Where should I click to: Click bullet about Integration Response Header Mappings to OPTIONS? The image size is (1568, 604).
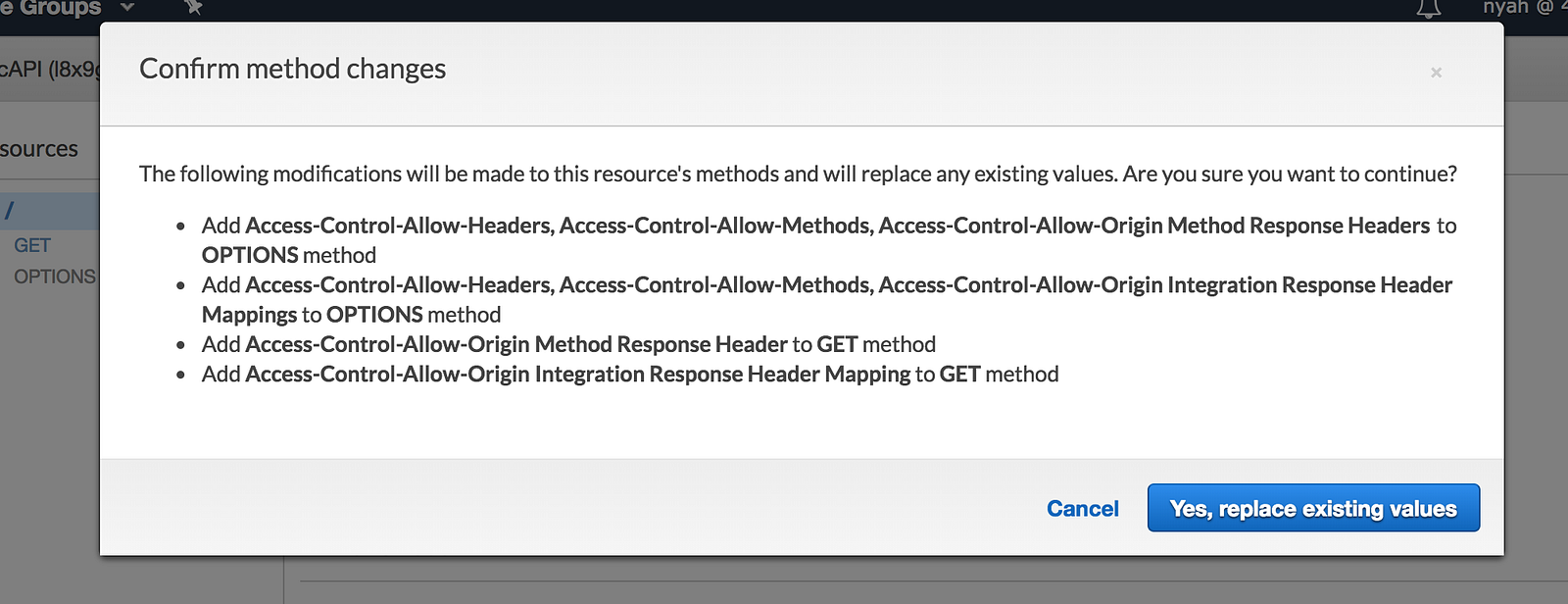pos(827,300)
